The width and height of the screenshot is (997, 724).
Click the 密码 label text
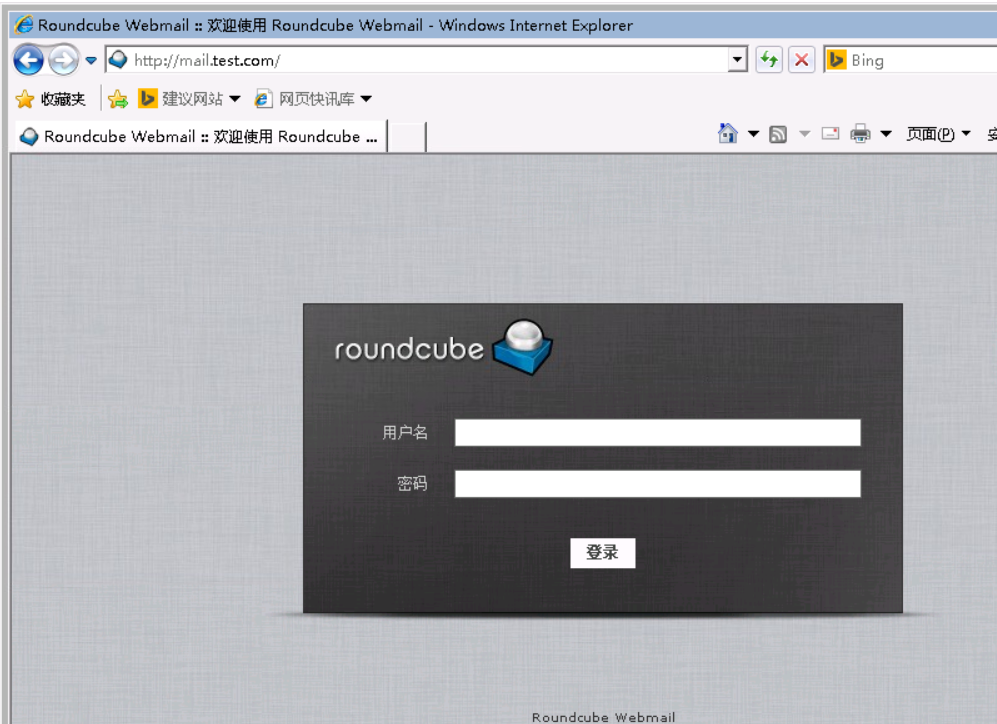click(412, 484)
